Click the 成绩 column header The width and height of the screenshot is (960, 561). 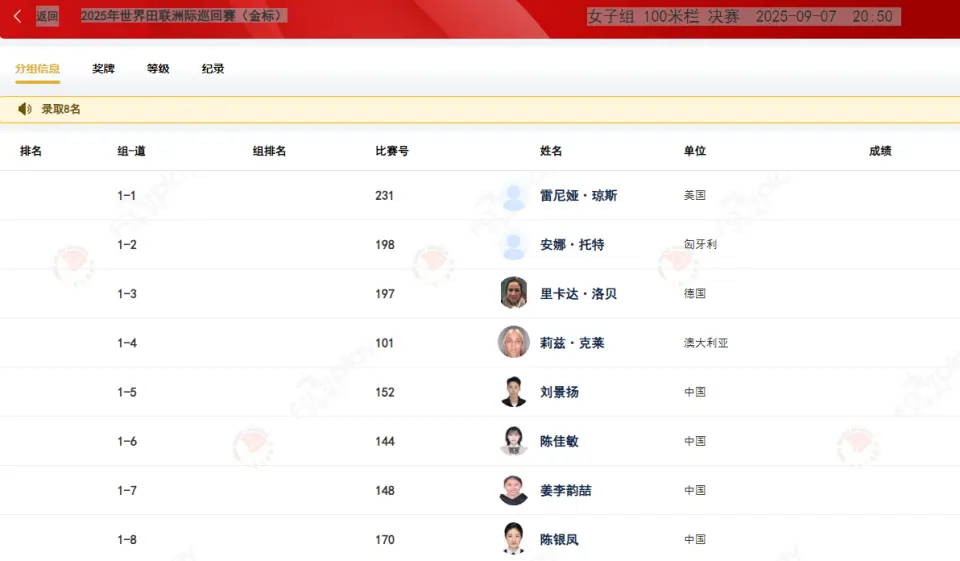tap(880, 151)
